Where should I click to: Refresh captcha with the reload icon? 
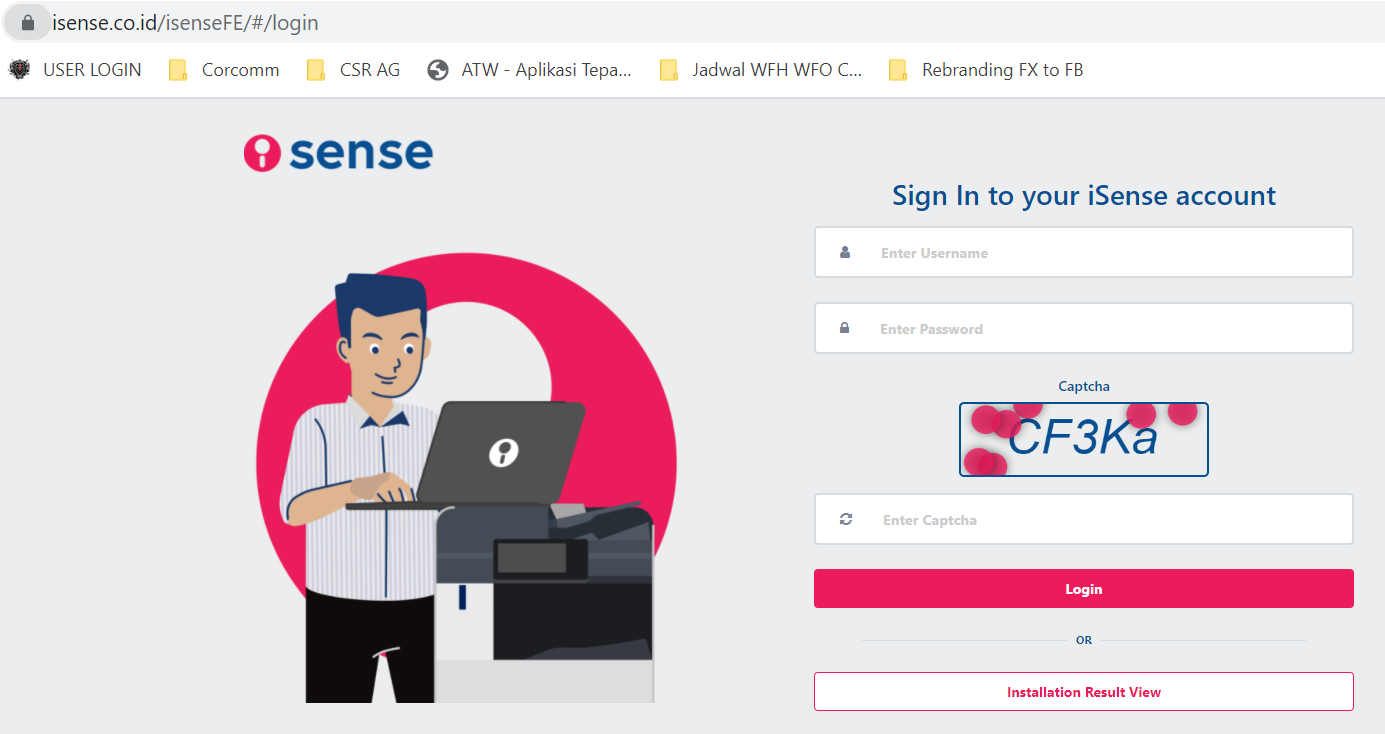coord(846,519)
